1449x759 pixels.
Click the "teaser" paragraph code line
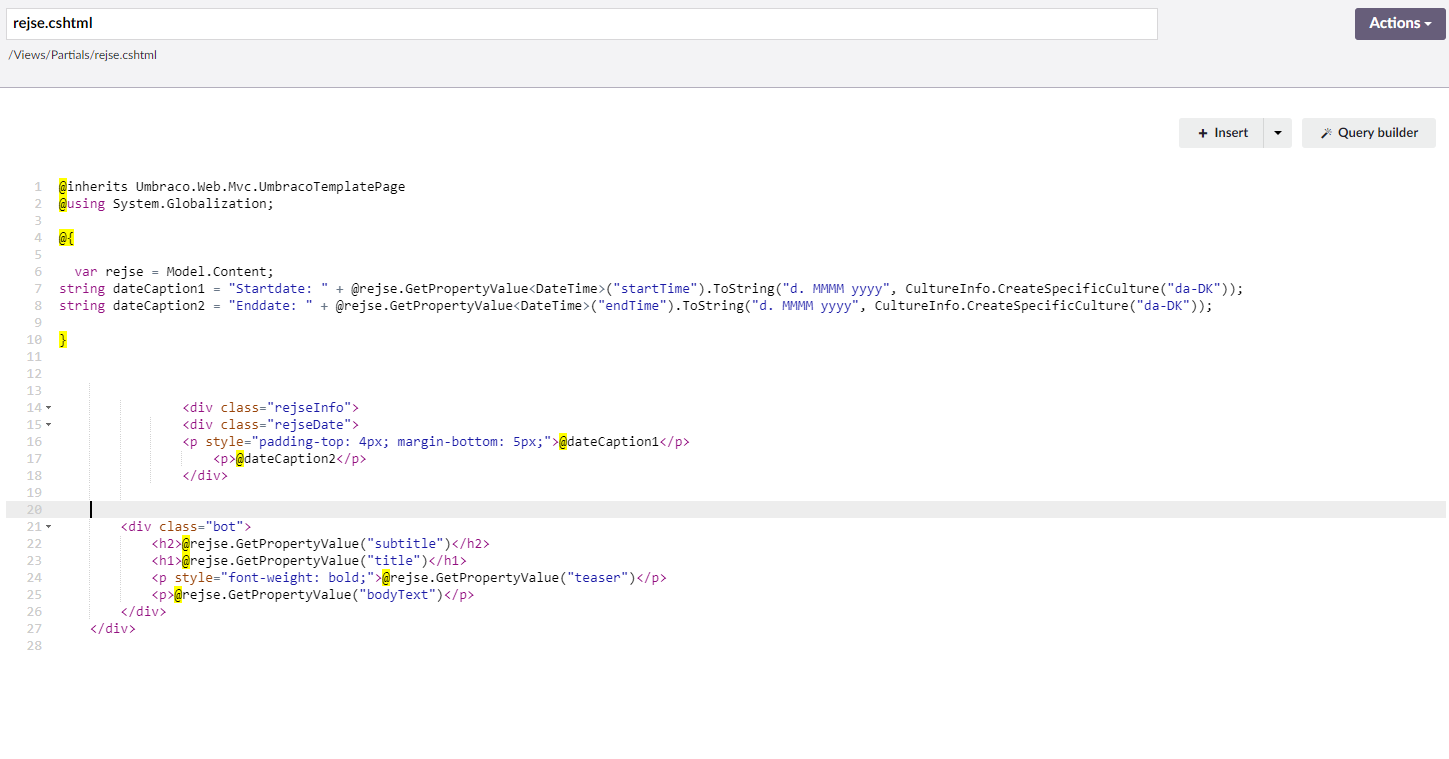coord(409,578)
